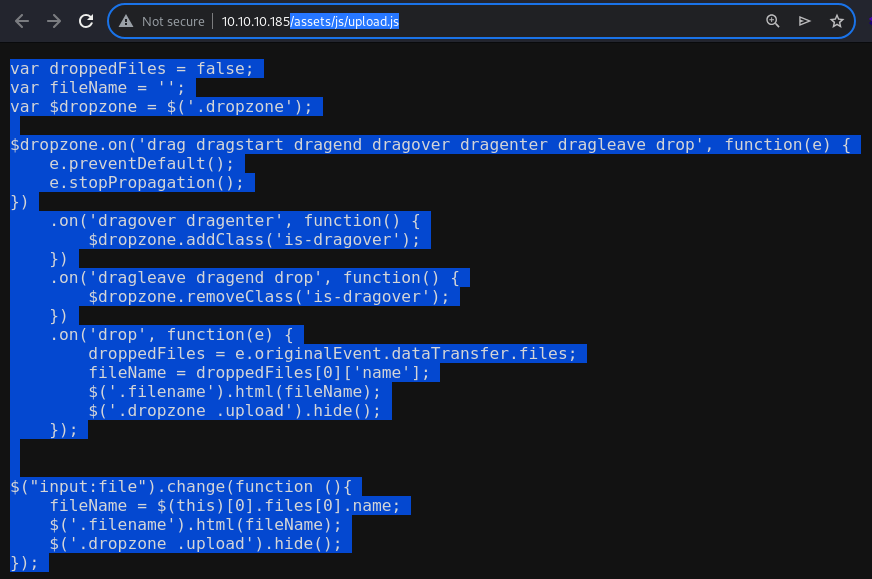
Task: Click the '$(this)[0].files[0].name' line
Action: [x=225, y=506]
